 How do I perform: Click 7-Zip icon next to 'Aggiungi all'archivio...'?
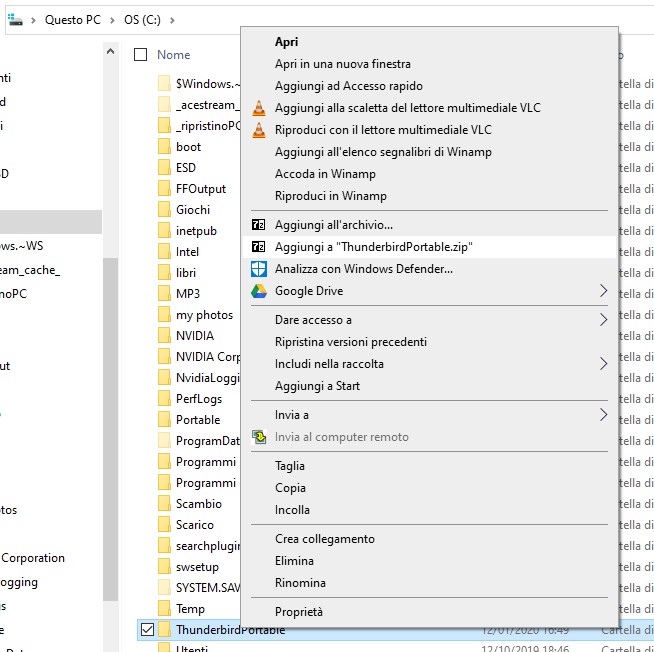[x=258, y=225]
